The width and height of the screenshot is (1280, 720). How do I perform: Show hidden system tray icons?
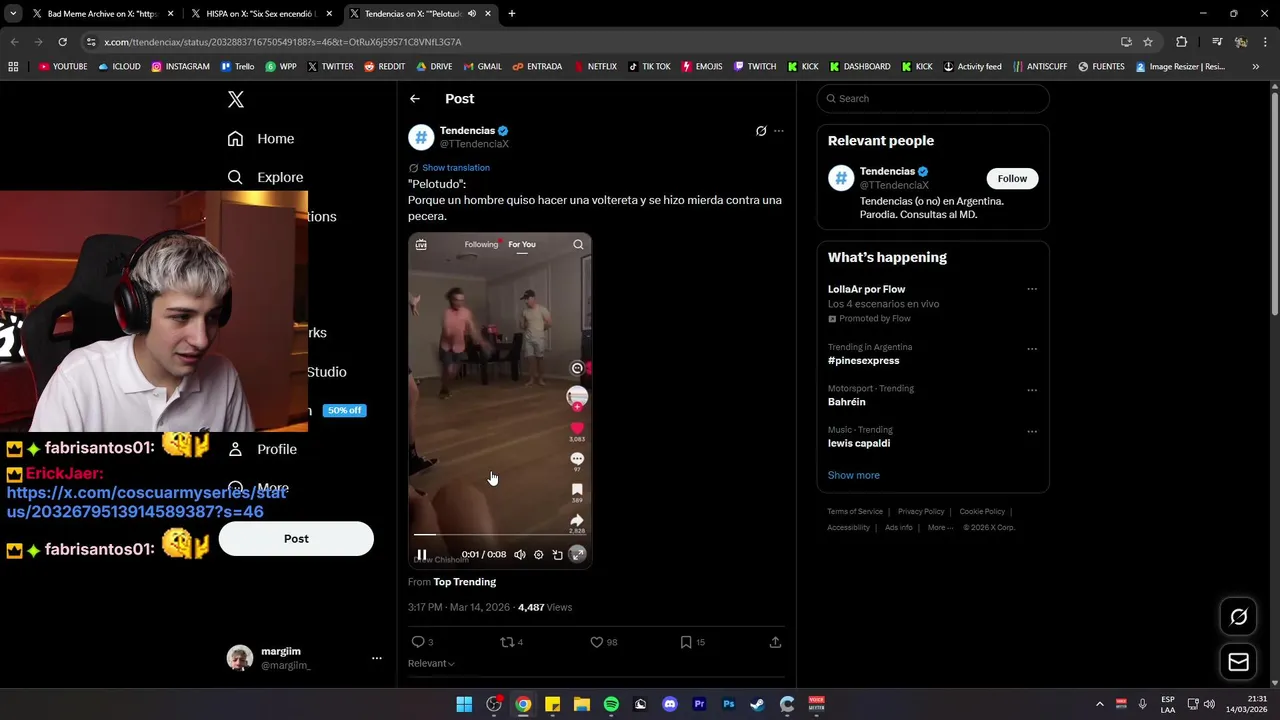(1100, 704)
